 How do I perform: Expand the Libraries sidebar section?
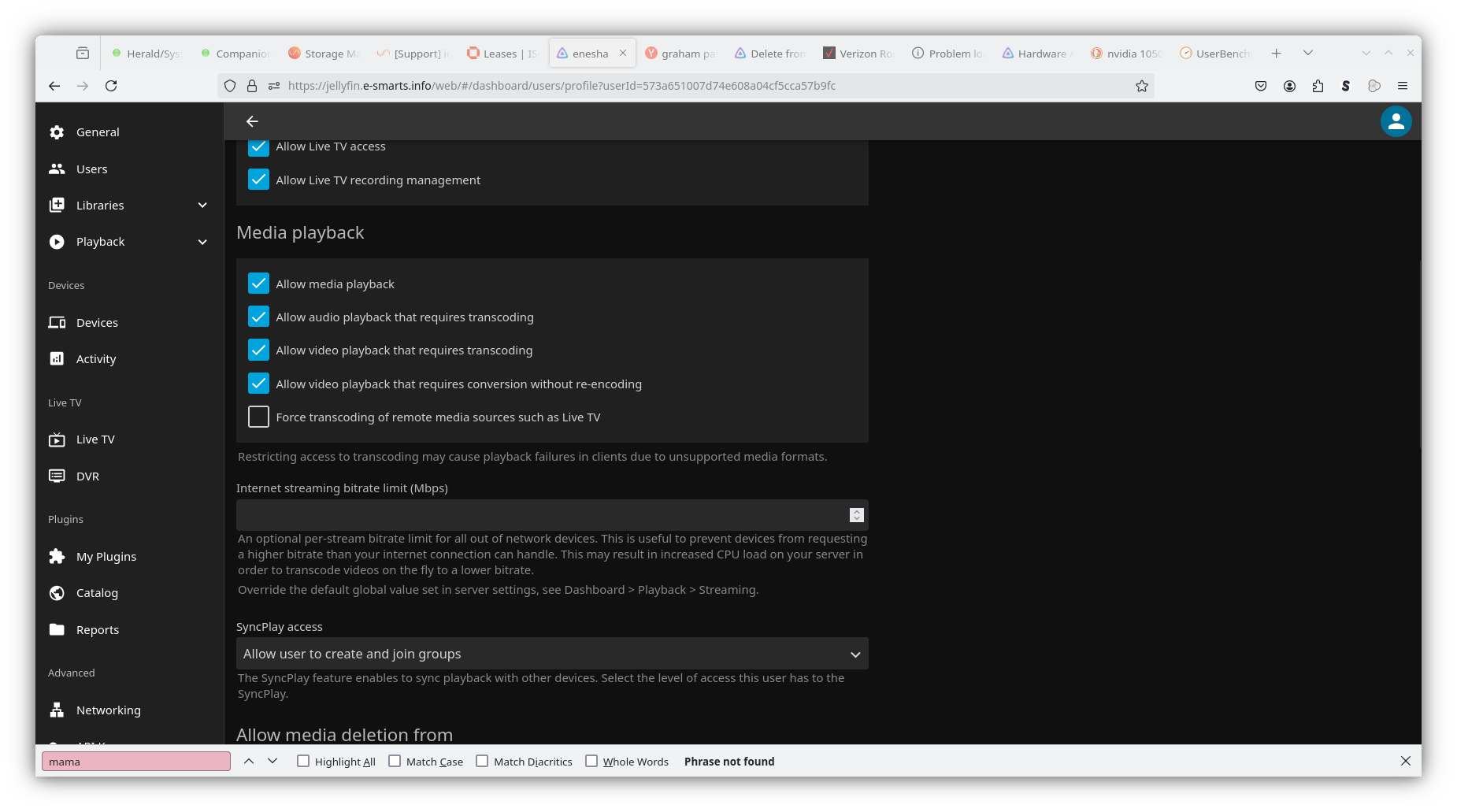tap(202, 206)
